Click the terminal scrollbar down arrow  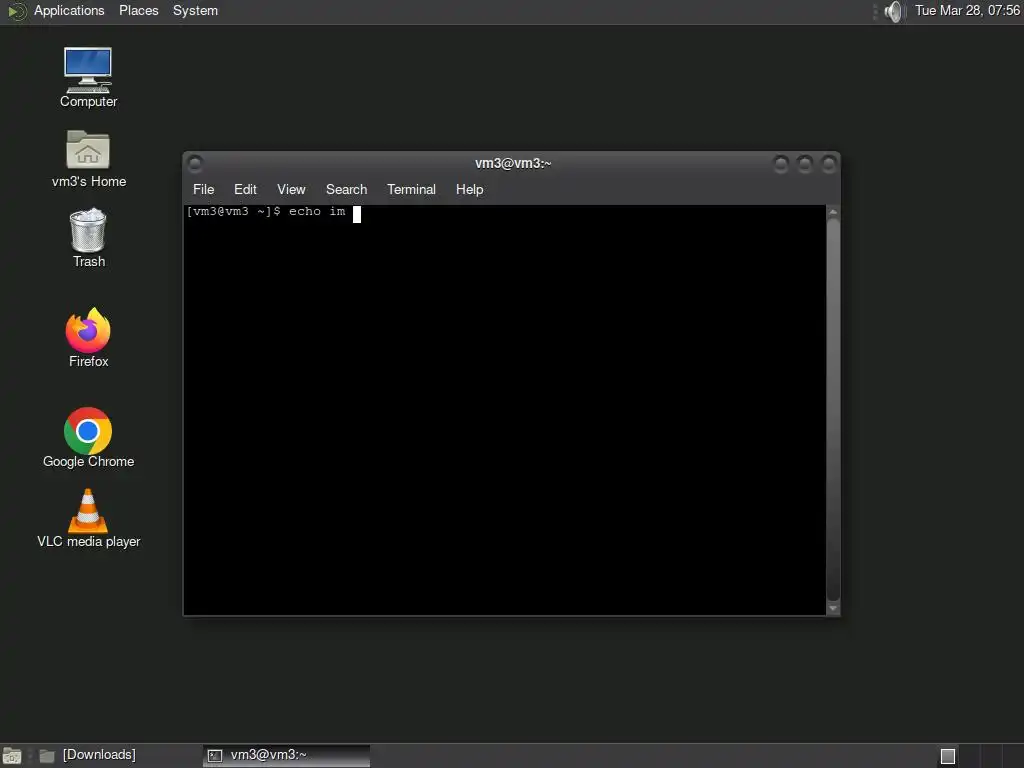click(x=833, y=609)
